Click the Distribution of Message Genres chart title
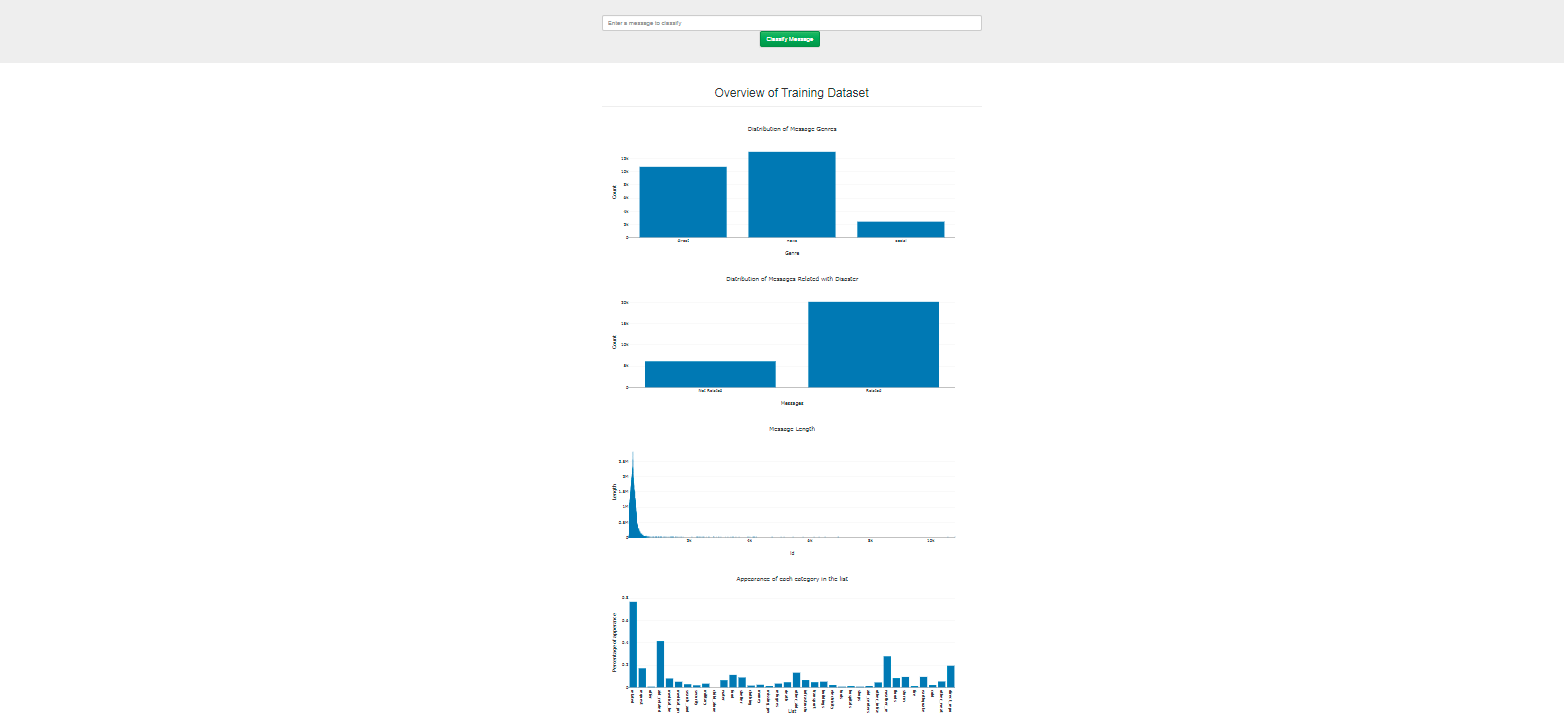The width and height of the screenshot is (1564, 713). click(x=791, y=129)
